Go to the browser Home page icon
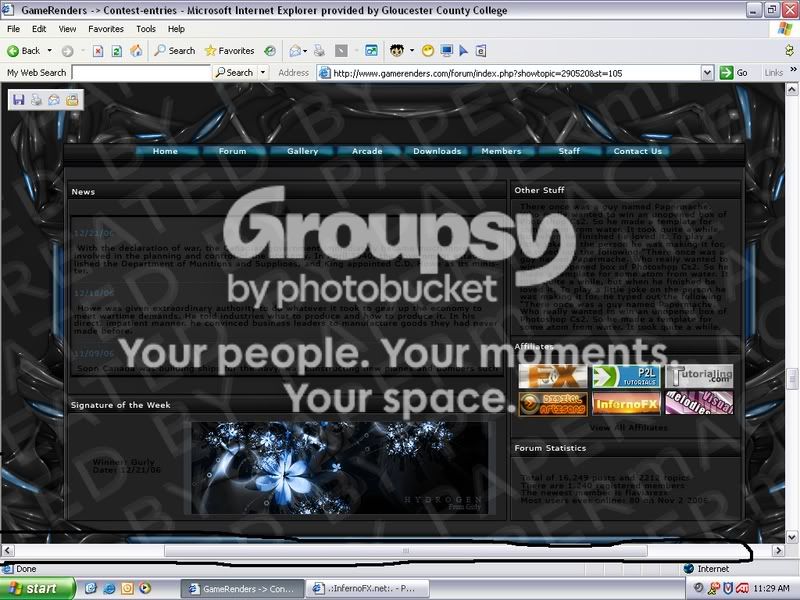The height and width of the screenshot is (600, 800). click(x=136, y=51)
